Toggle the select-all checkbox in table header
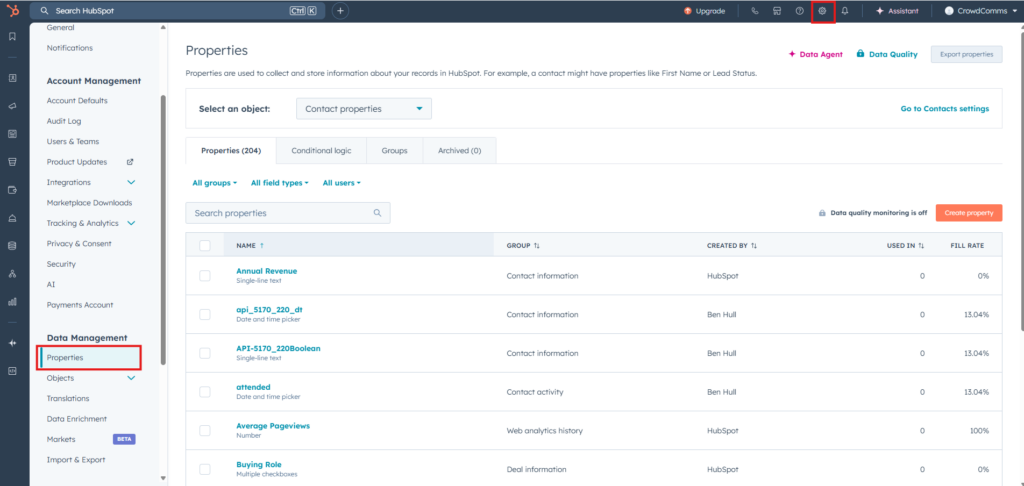 click(x=205, y=245)
